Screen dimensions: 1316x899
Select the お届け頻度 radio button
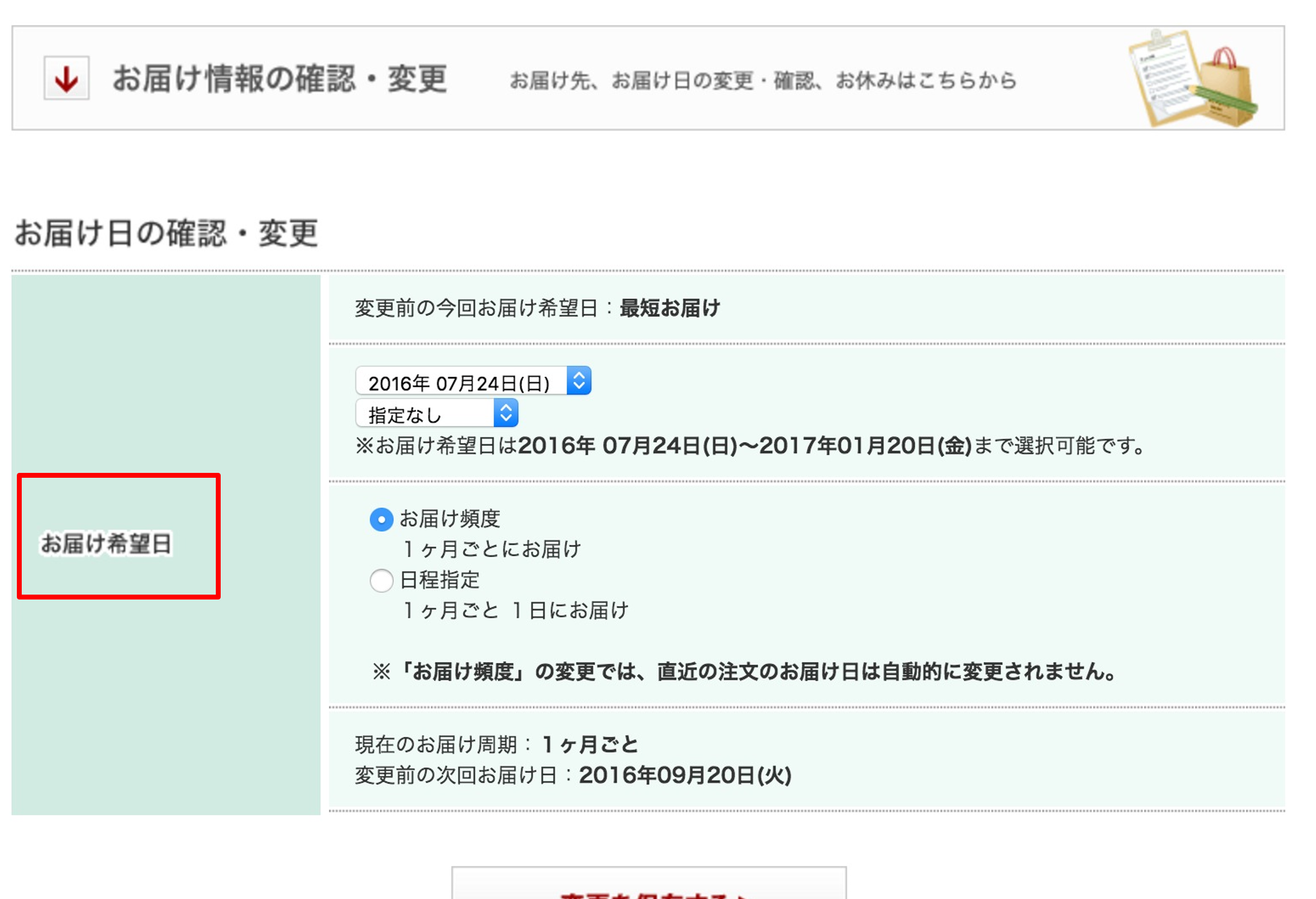(x=381, y=519)
